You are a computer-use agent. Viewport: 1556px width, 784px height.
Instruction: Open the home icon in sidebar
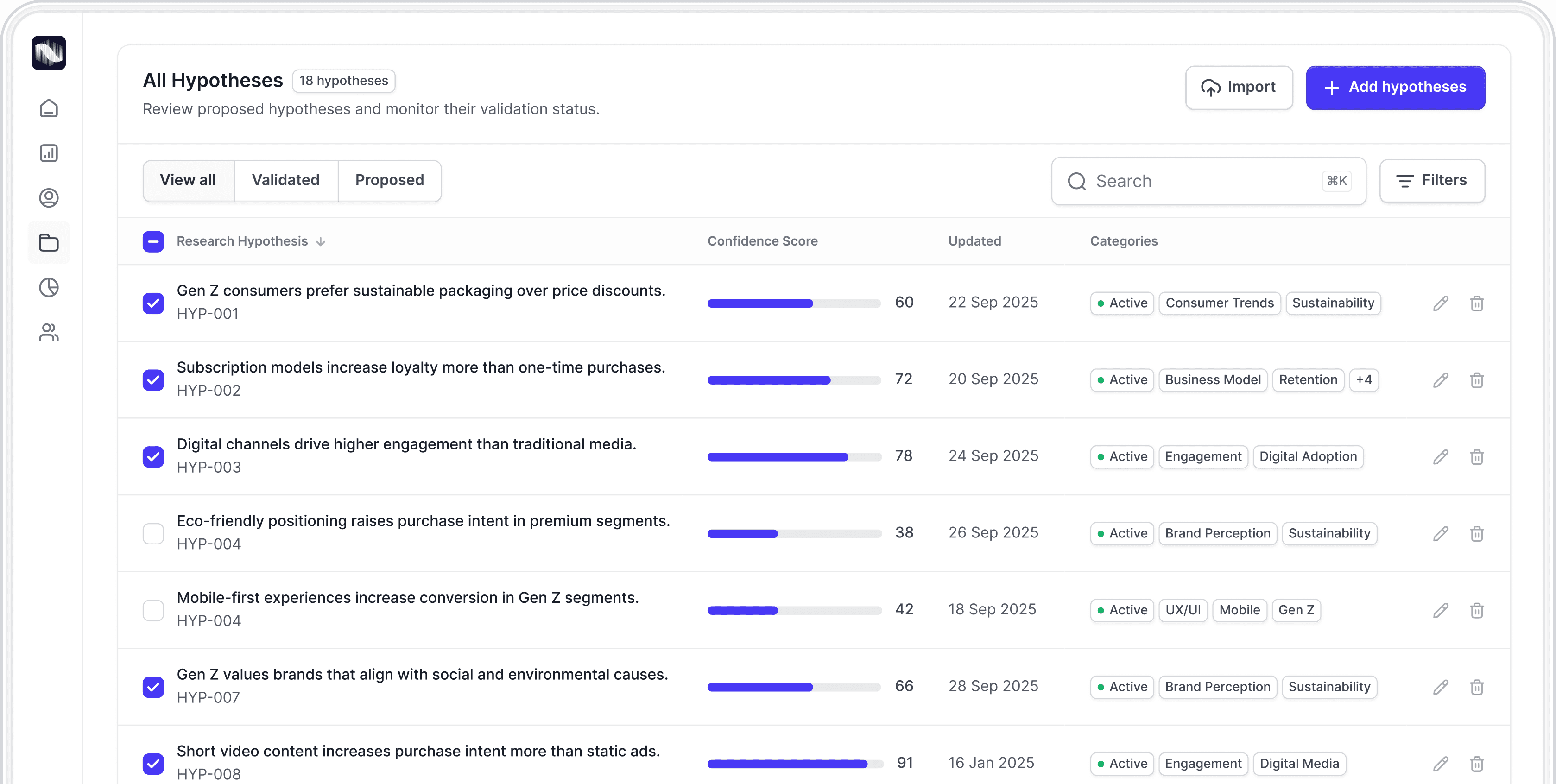click(48, 108)
